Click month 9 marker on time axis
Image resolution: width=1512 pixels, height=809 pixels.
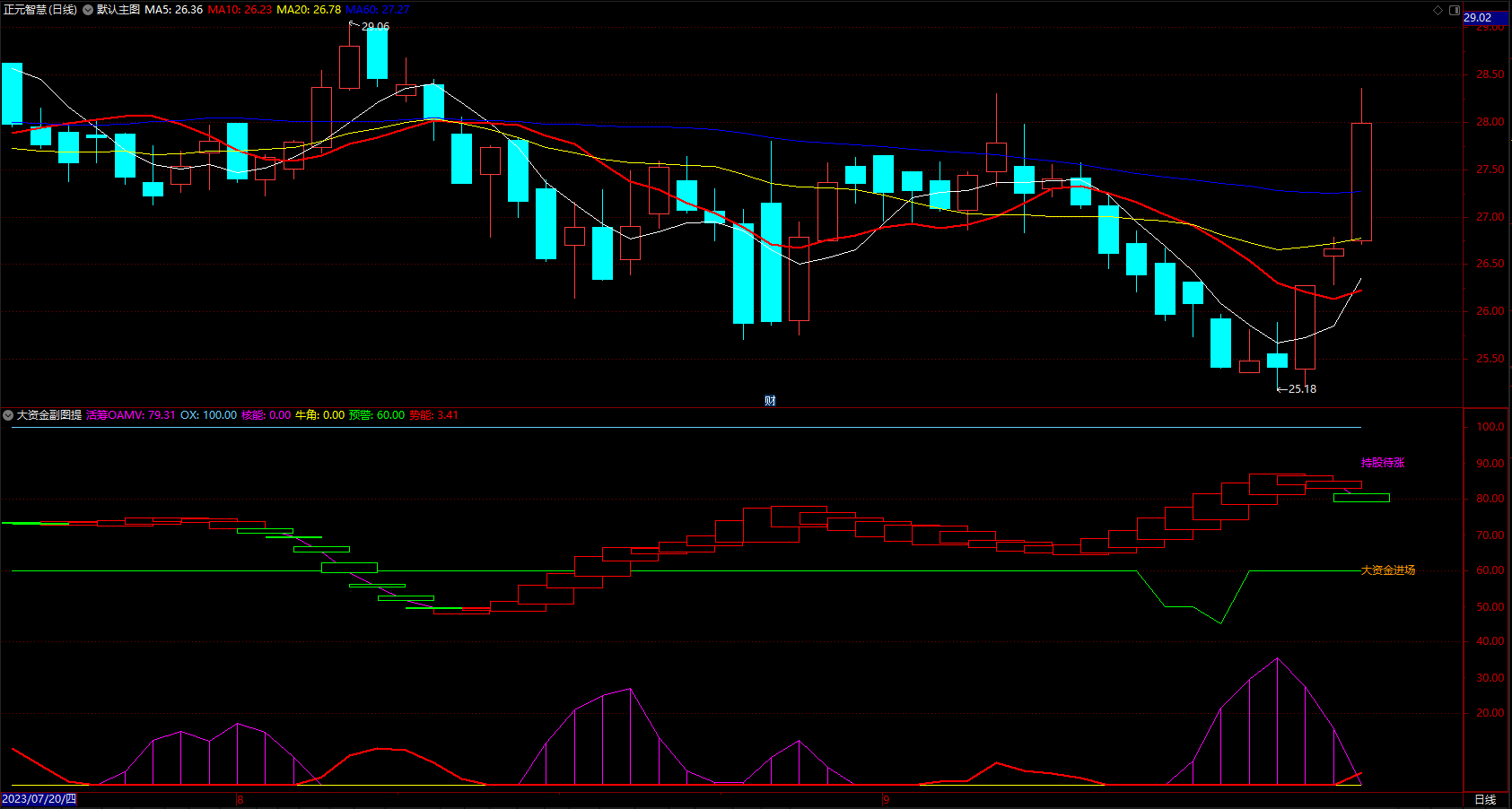point(886,799)
